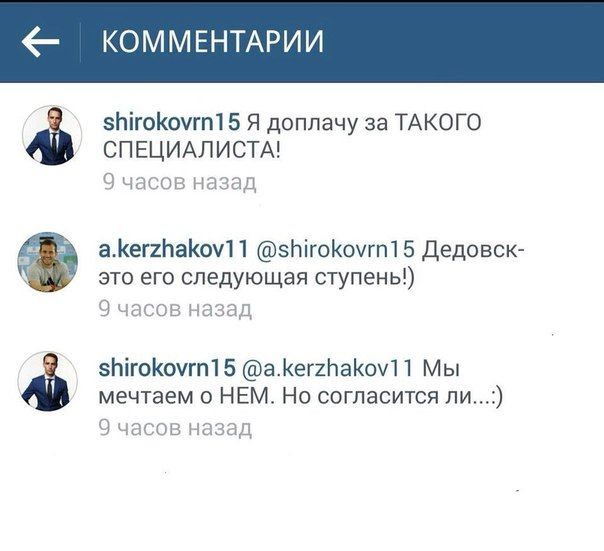This screenshot has width=604, height=551.
Task: Tap third comment's '9 часов назад' timestamp
Action: point(175,428)
